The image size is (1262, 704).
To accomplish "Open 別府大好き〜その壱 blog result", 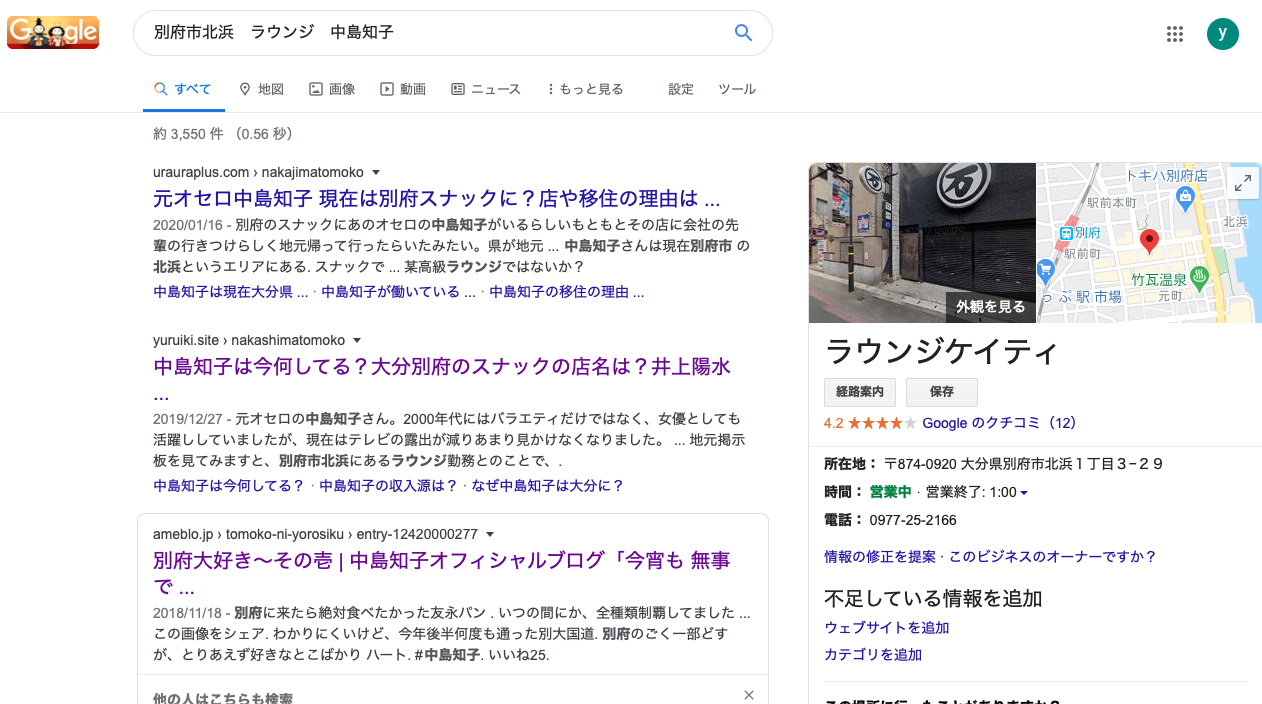I will pyautogui.click(x=442, y=572).
